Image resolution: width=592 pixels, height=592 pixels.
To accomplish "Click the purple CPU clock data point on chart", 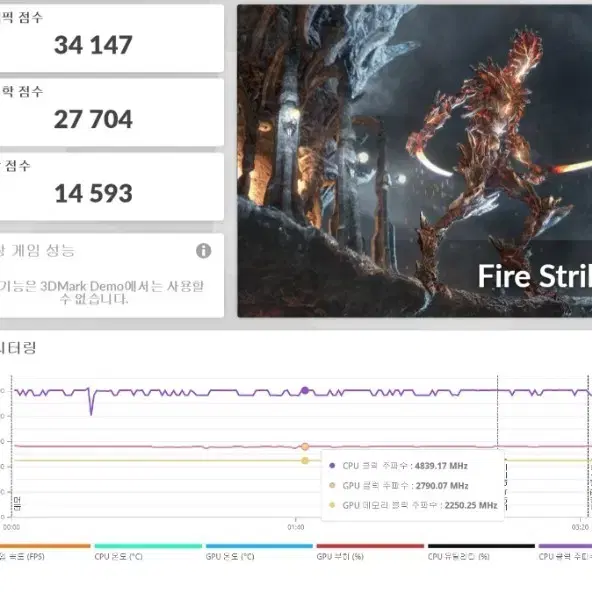I will [x=305, y=390].
